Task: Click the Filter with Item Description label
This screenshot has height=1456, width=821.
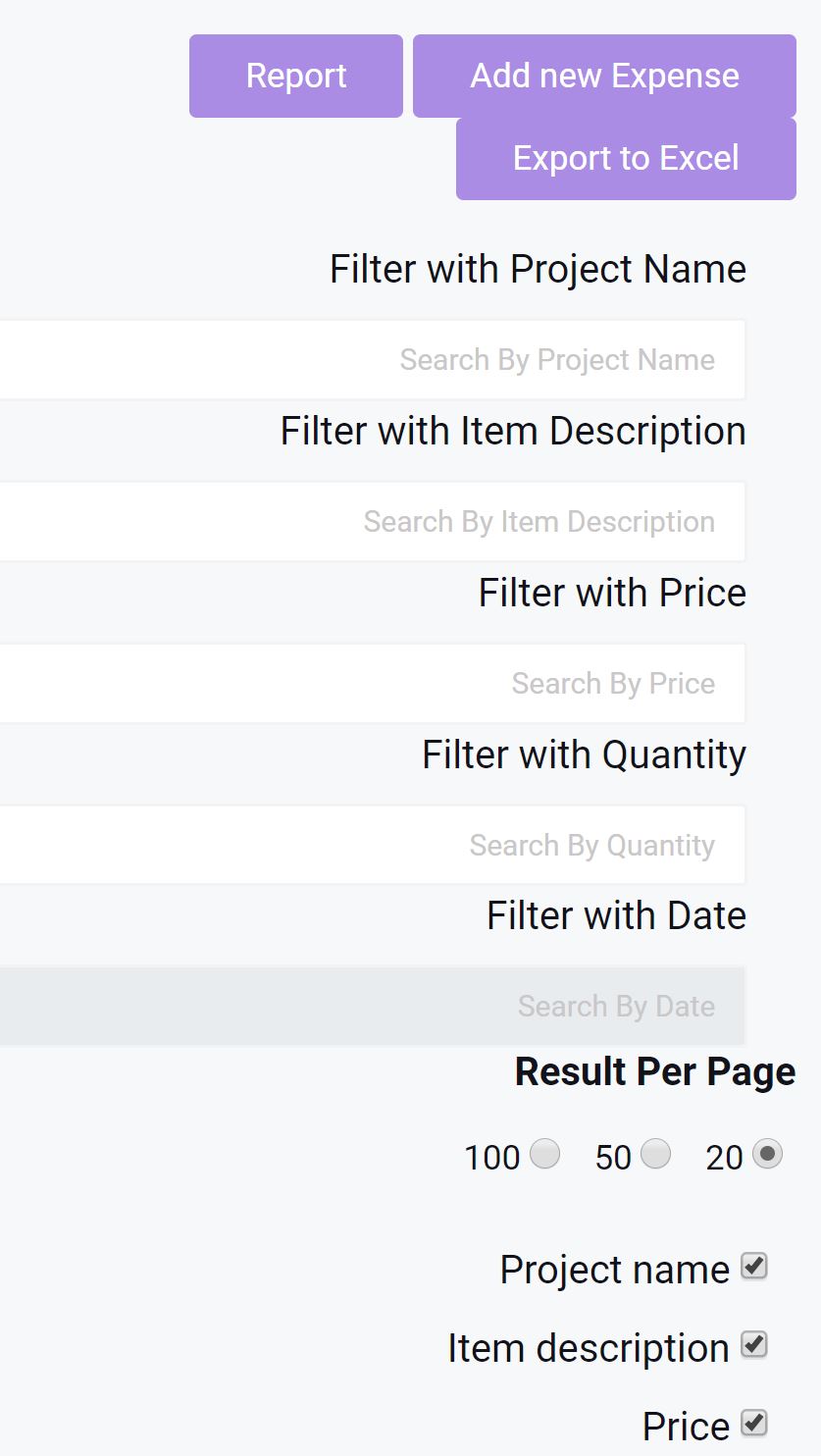Action: coord(513,431)
